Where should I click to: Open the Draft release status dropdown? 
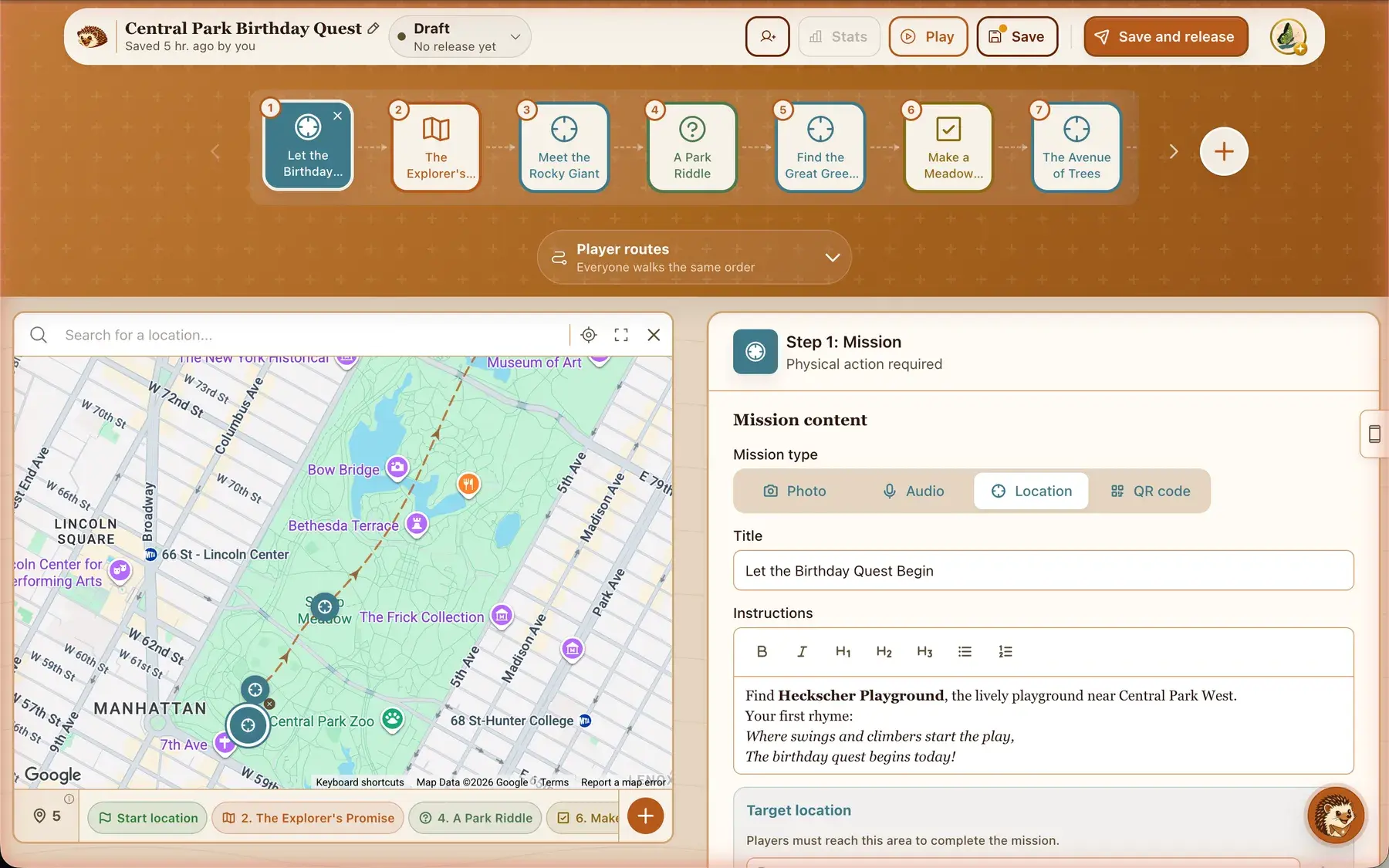[x=460, y=37]
